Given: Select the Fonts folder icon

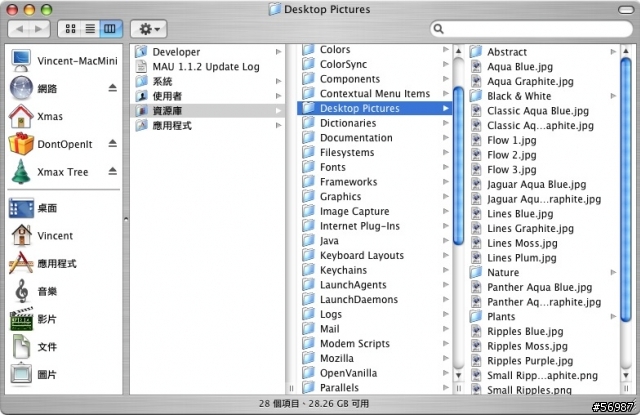Looking at the screenshot, I should tap(309, 167).
